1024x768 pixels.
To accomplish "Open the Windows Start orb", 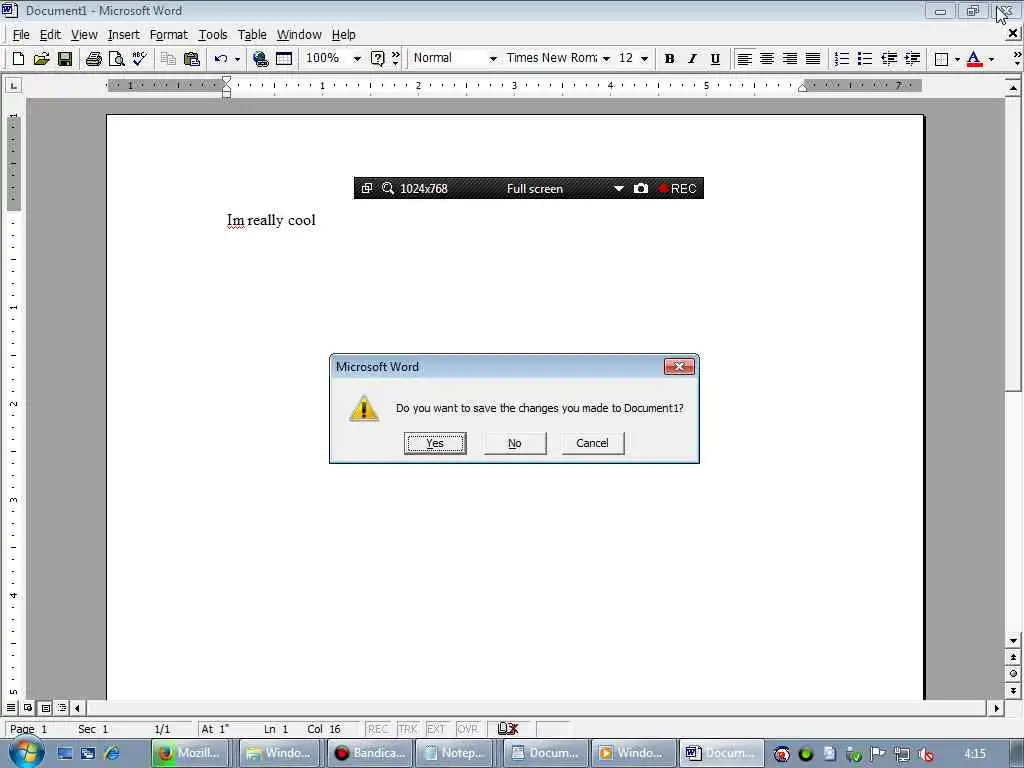I will tap(26, 752).
